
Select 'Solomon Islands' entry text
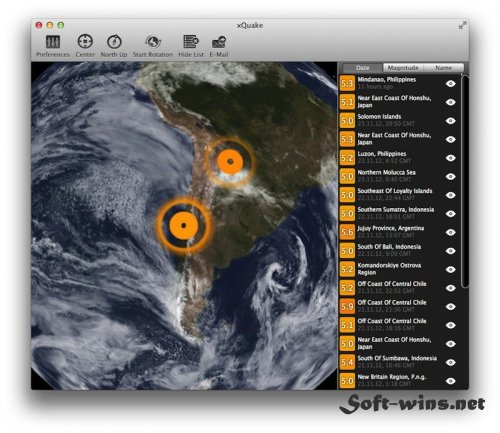379,117
